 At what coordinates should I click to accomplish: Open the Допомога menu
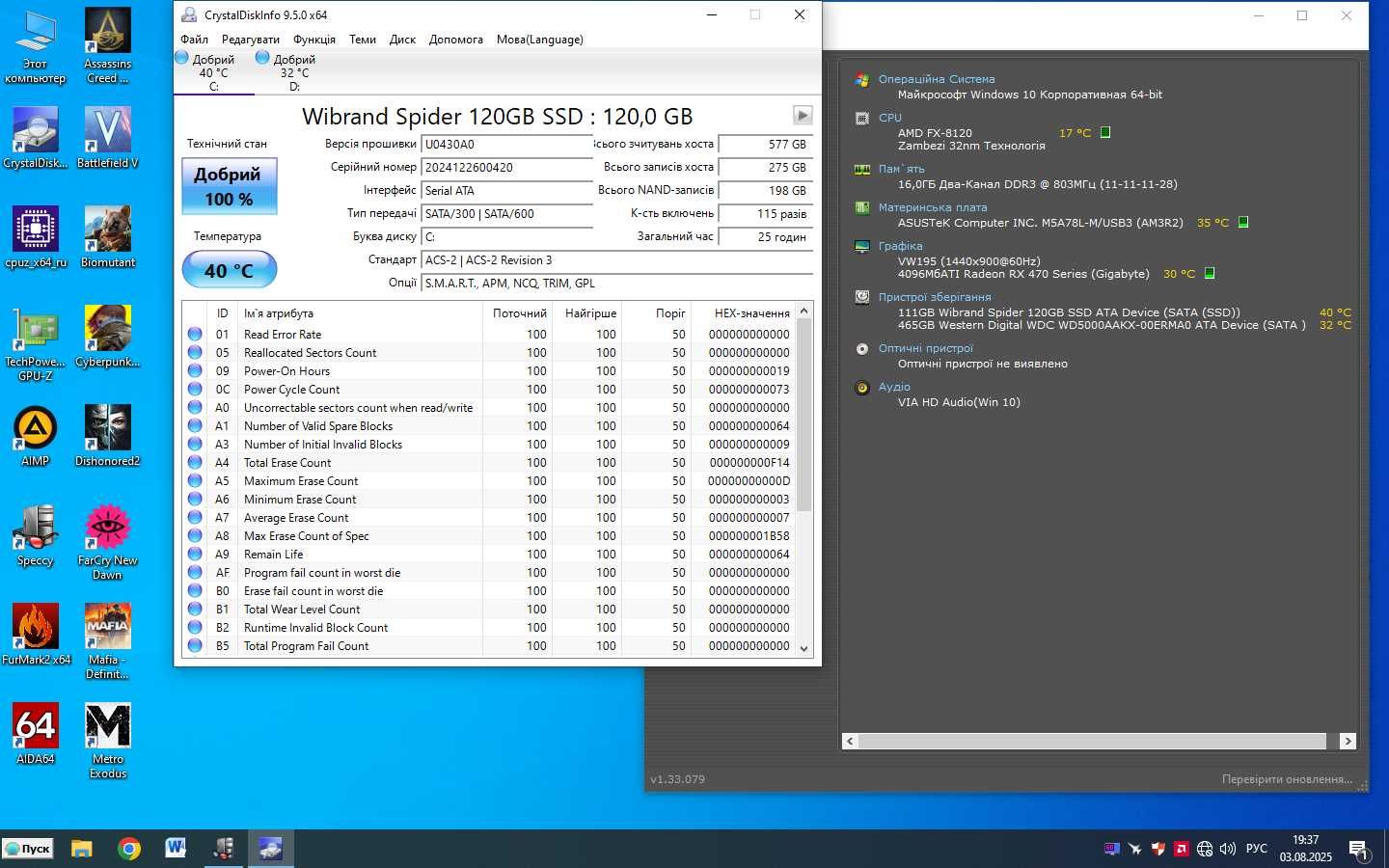pos(456,40)
